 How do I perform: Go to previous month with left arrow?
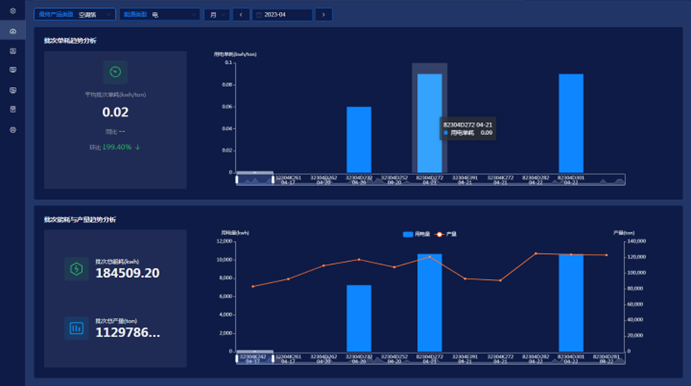point(241,15)
